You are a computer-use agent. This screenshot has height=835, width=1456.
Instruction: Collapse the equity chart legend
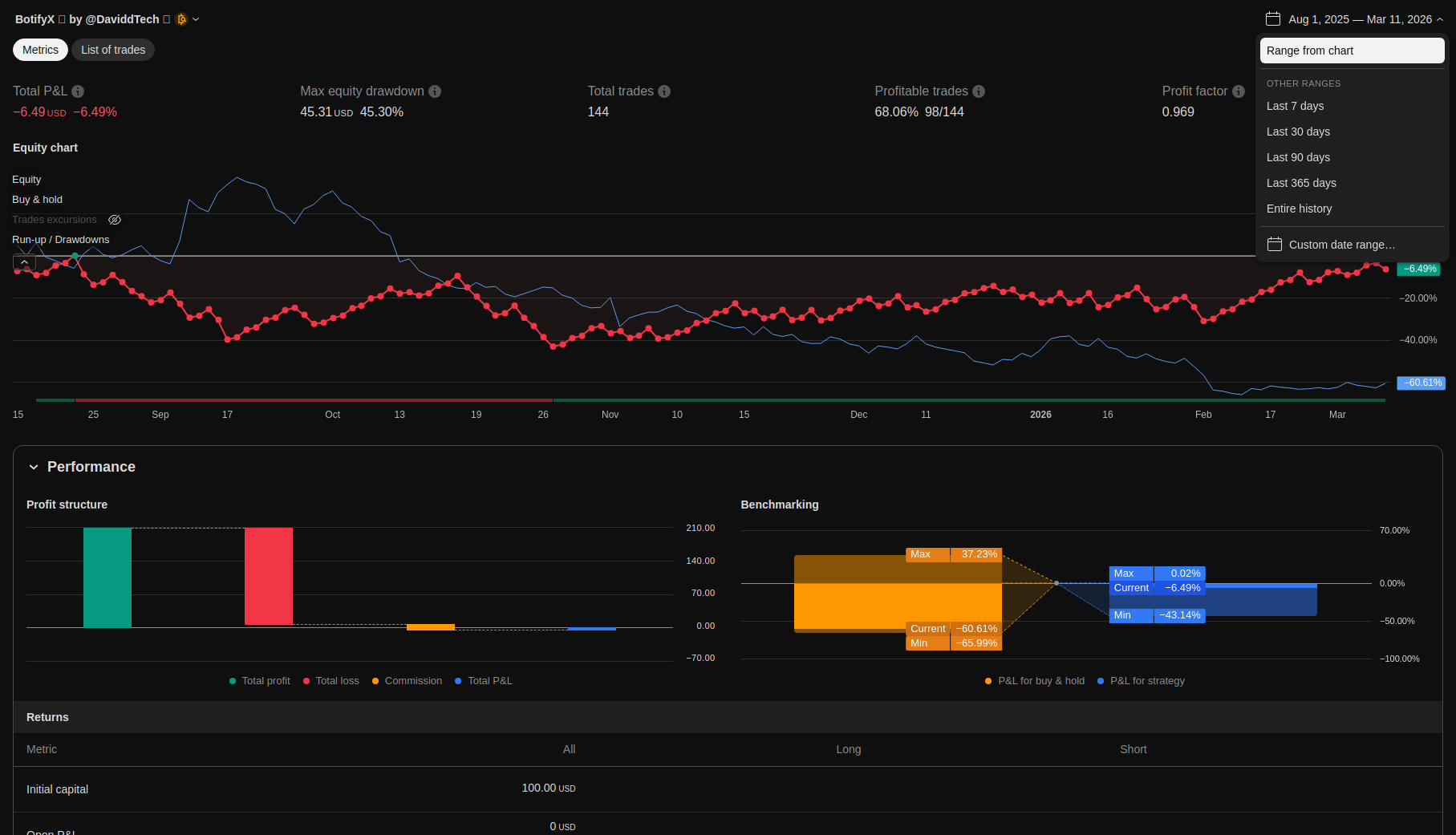click(24, 262)
